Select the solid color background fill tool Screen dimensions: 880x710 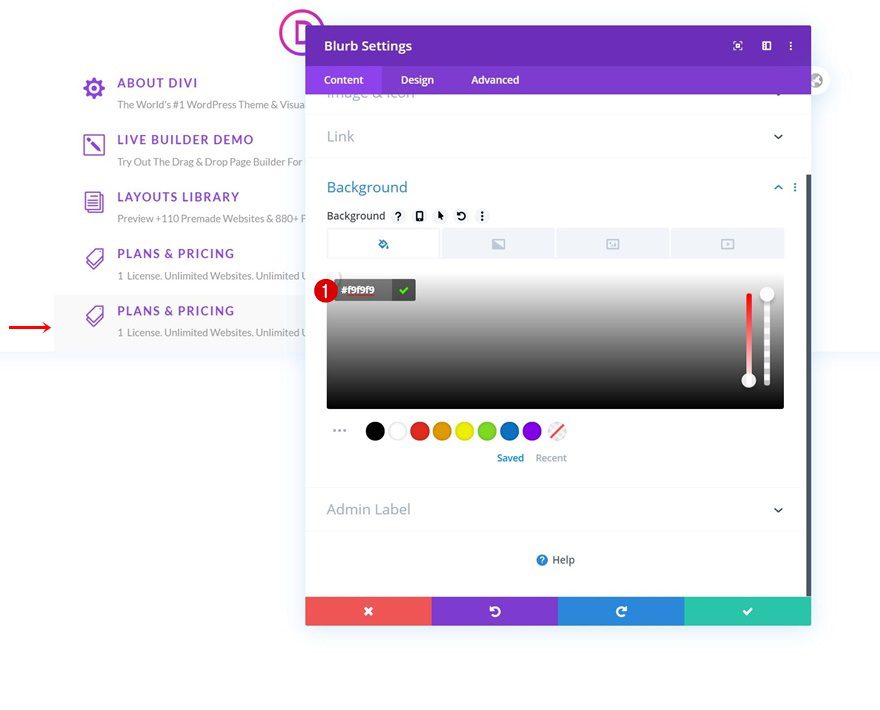pyautogui.click(x=382, y=242)
